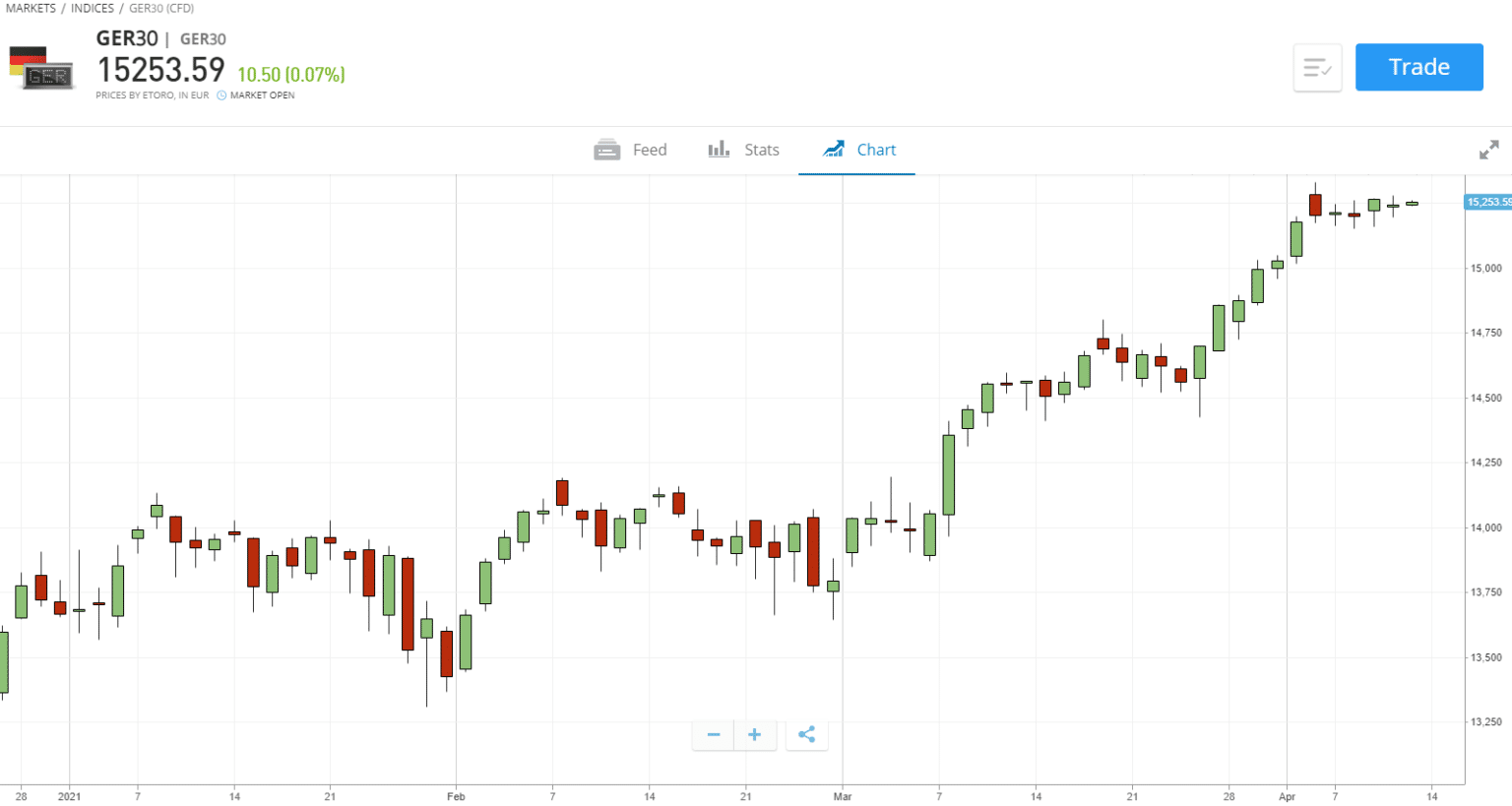
Task: Select the Chart tab
Action: [858, 150]
